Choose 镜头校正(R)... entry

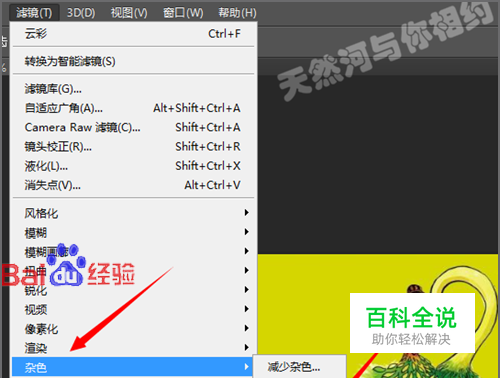coord(133,147)
